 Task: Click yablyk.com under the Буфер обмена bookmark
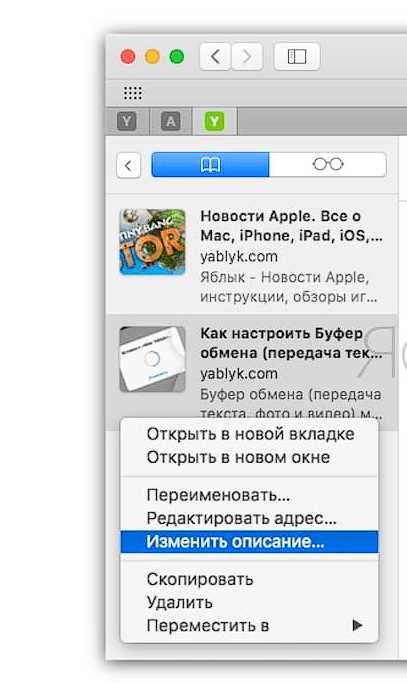(239, 374)
